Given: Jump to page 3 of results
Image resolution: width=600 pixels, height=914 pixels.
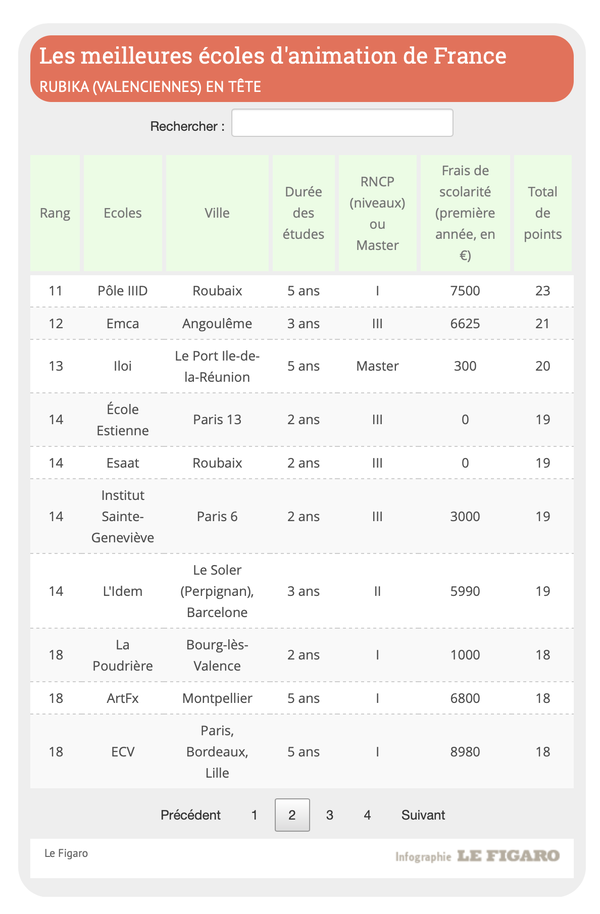Looking at the screenshot, I should [x=329, y=815].
